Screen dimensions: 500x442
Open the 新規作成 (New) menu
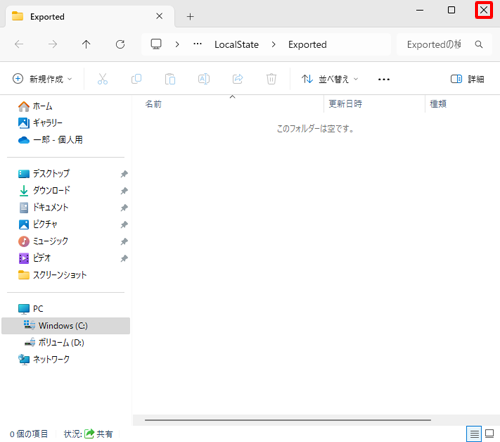[42, 79]
